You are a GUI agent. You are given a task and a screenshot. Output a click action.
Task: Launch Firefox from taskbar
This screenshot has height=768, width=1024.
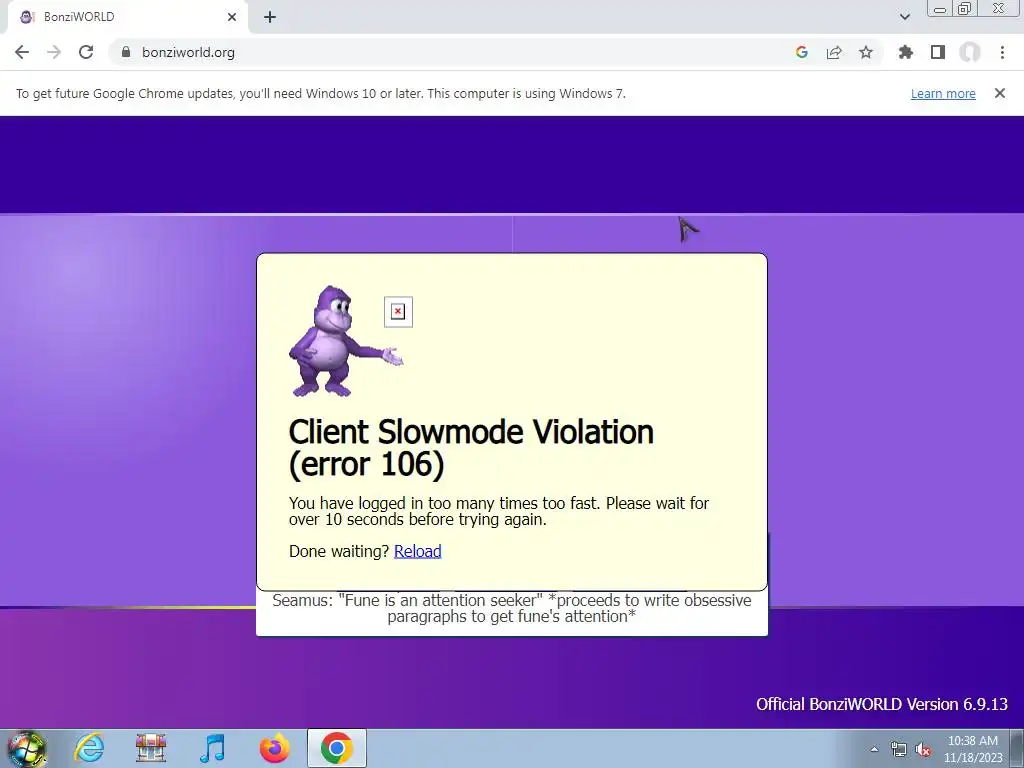tap(275, 748)
